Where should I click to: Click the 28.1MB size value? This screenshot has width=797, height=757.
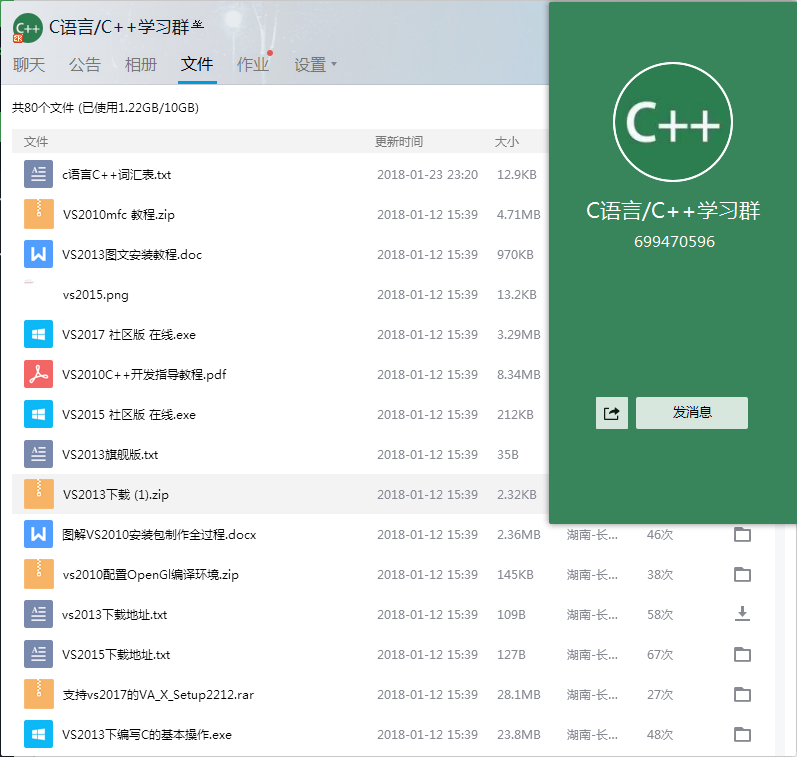click(518, 694)
